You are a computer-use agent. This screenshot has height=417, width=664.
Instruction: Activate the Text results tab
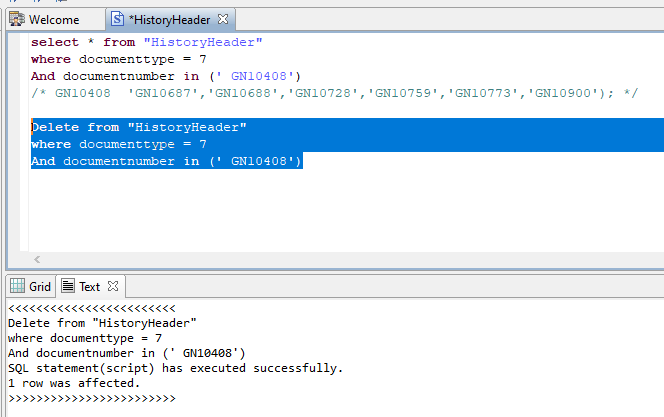[89, 286]
